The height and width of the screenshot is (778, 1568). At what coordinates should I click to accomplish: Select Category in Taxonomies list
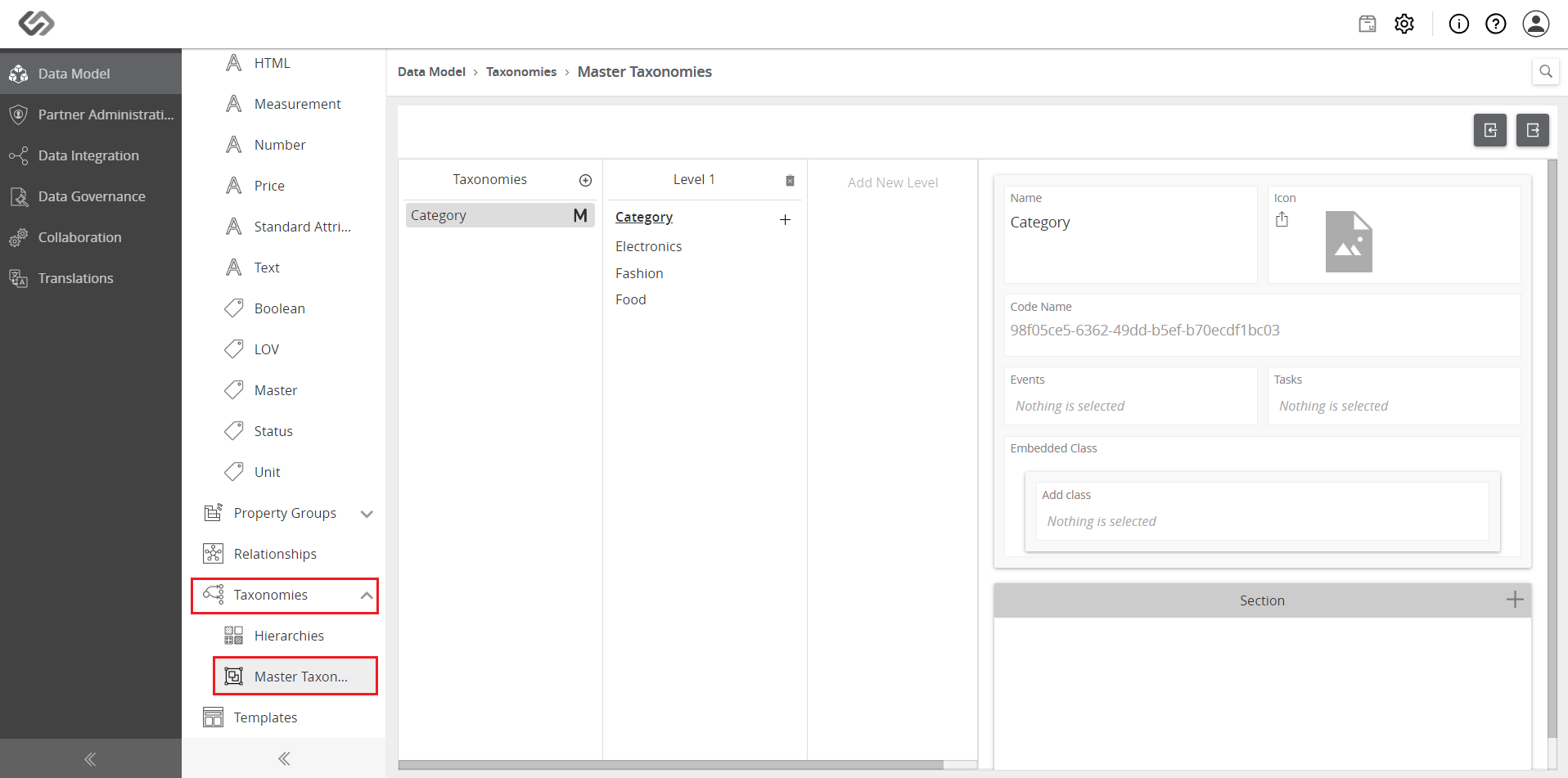click(x=500, y=215)
